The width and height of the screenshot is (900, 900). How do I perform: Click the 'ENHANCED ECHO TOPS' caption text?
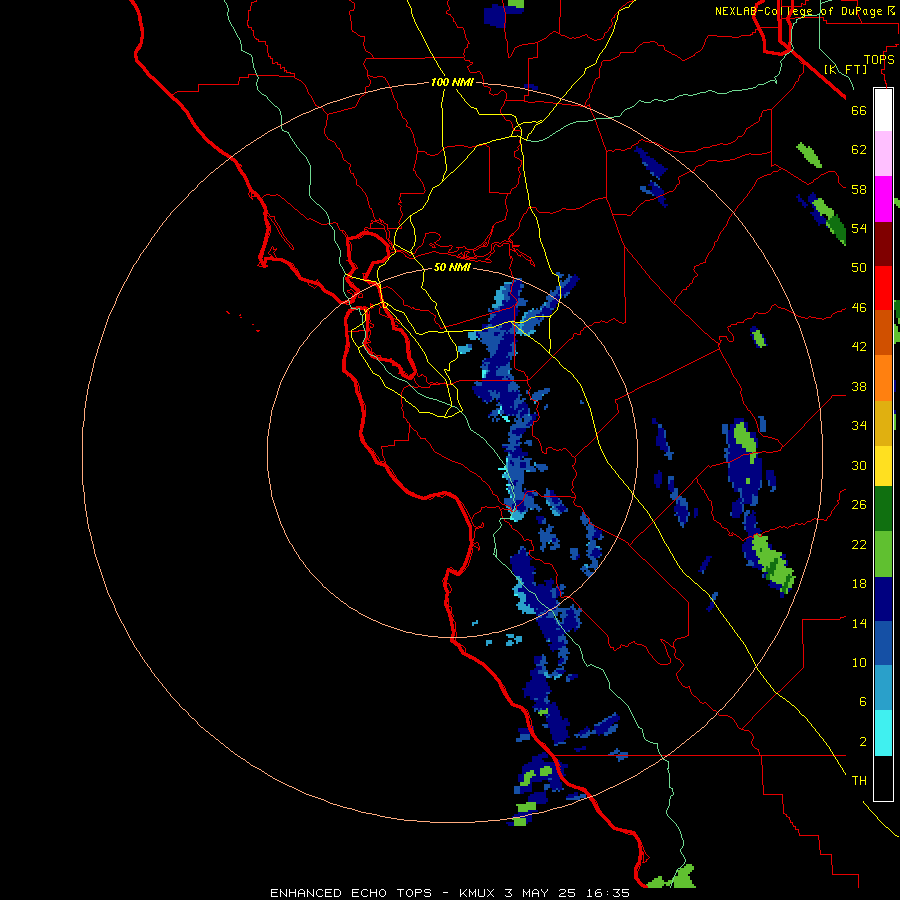click(x=351, y=893)
